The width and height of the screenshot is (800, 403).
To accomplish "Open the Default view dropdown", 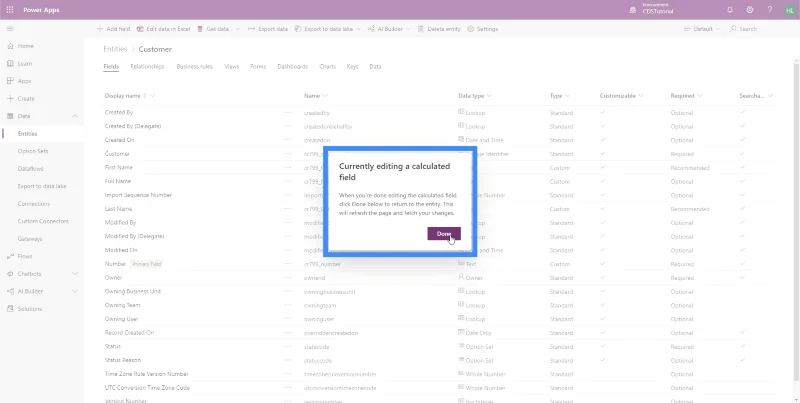I will coord(702,29).
